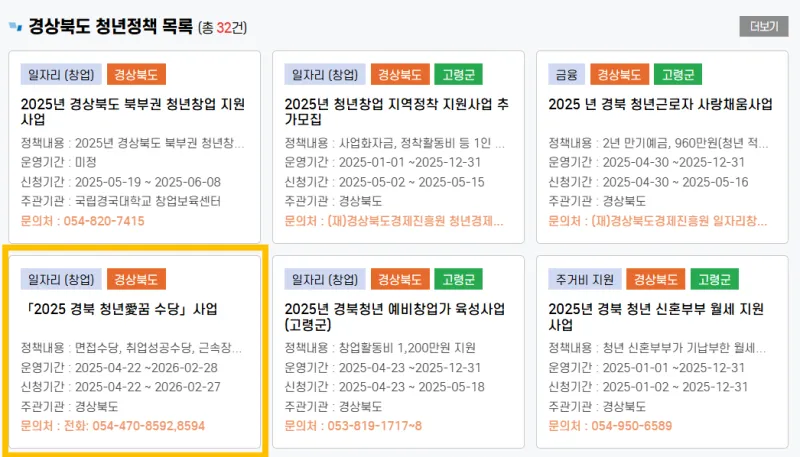800x457 pixels.
Task: Click 고령군 tag on 사랑채움사업 card
Action: (x=678, y=74)
